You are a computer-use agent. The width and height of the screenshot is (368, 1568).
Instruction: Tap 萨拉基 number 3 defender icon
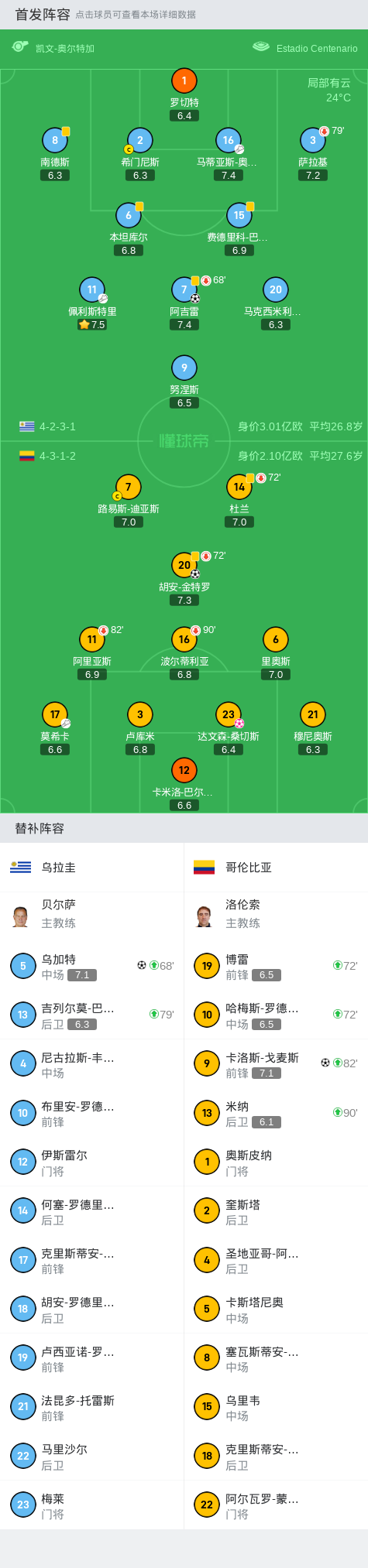pos(313,140)
